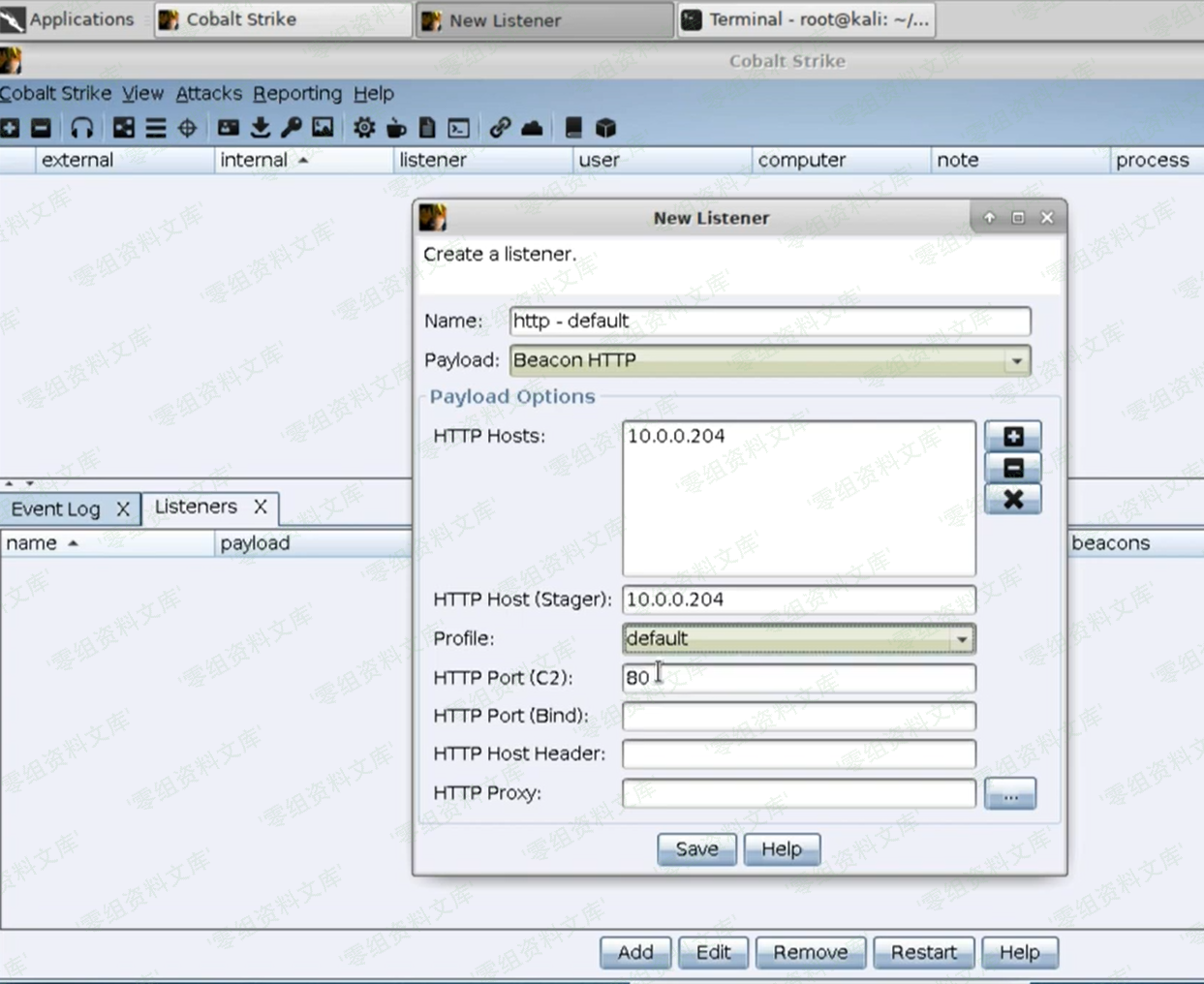1204x984 pixels.
Task: Save the new listener
Action: (696, 849)
